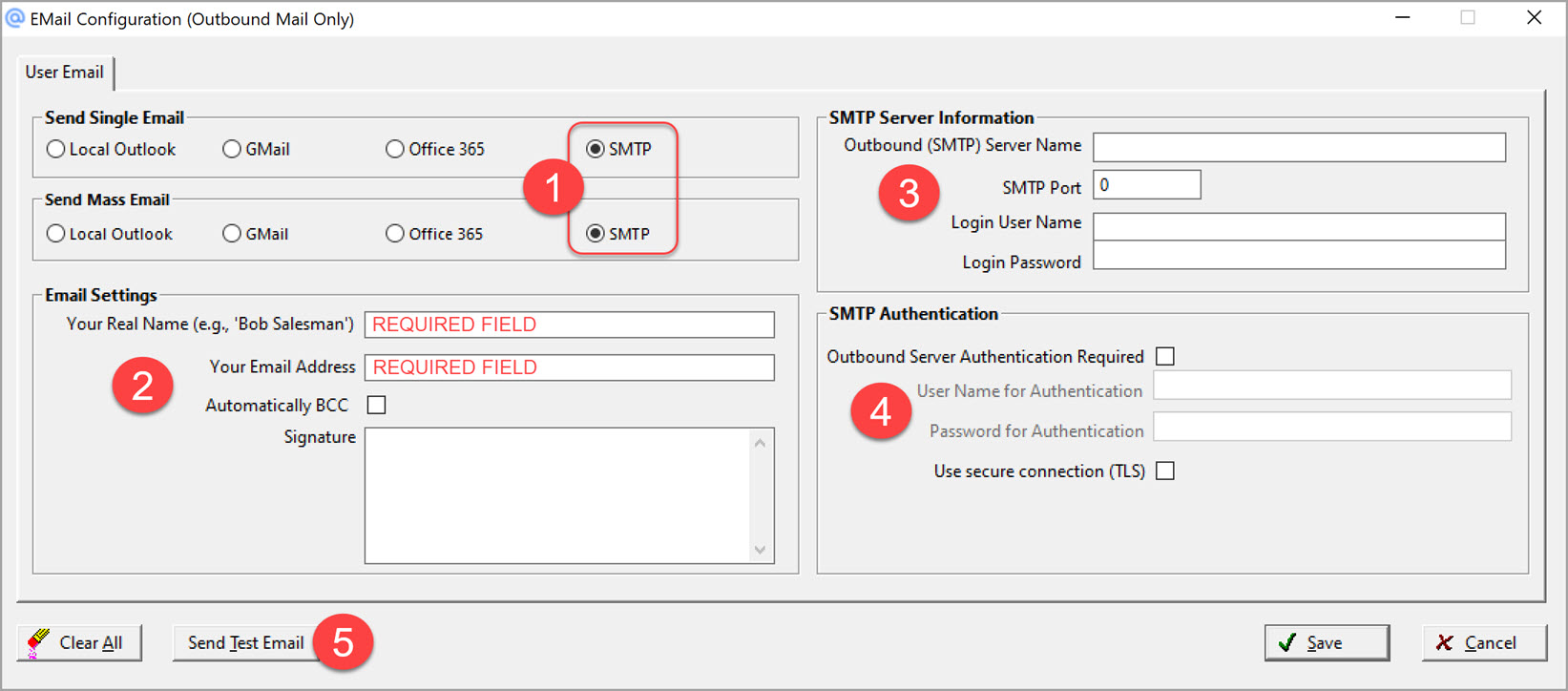Click the Outbound SMTP Server Name field
1568x691 pixels.
[1299, 147]
